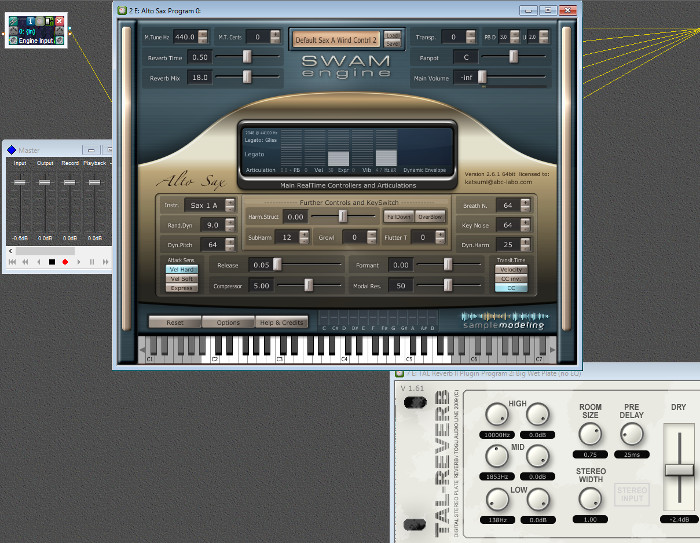700x543 pixels.
Task: Toggle the FallDown keyswitch button
Action: [x=399, y=217]
